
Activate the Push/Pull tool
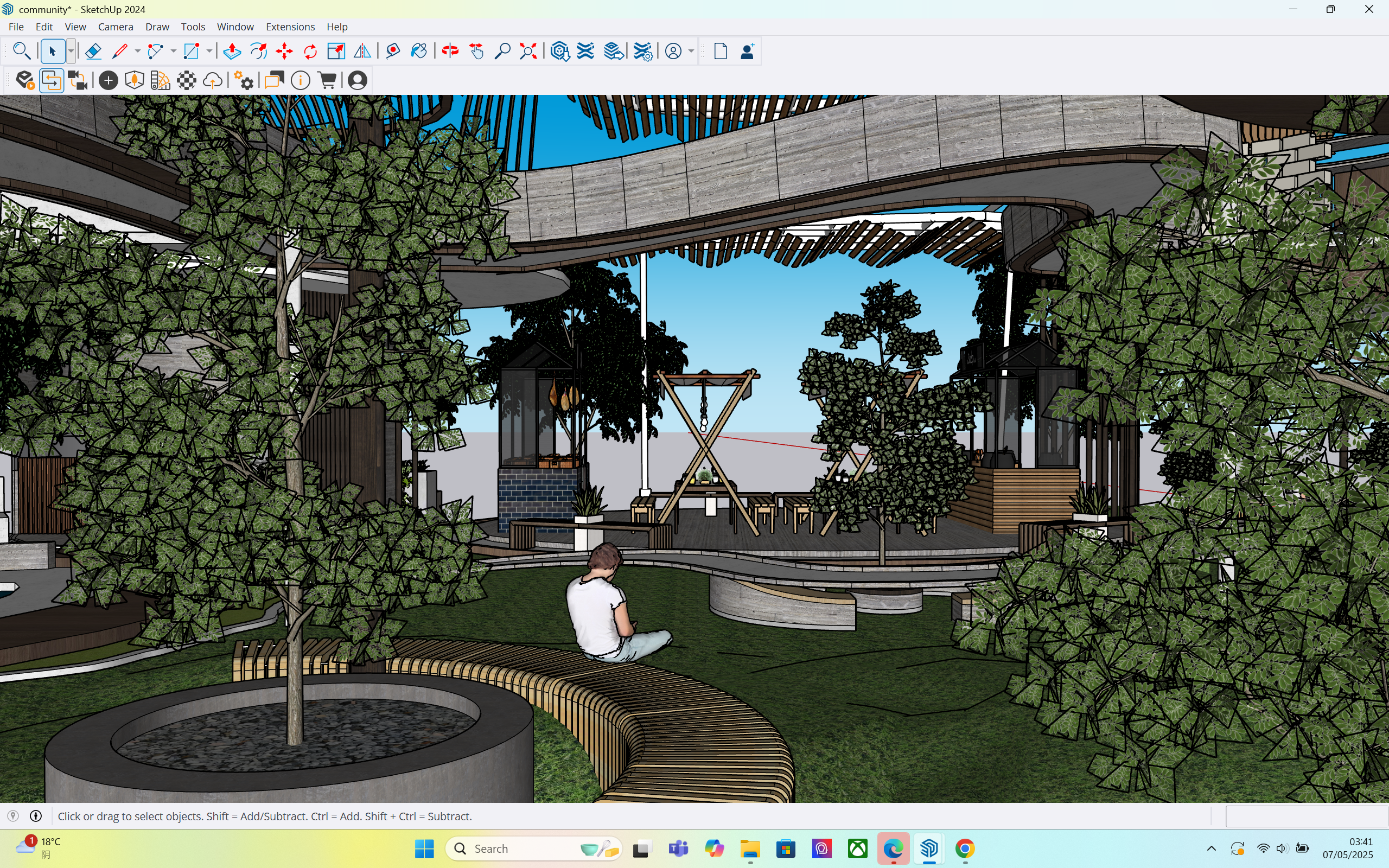232,52
